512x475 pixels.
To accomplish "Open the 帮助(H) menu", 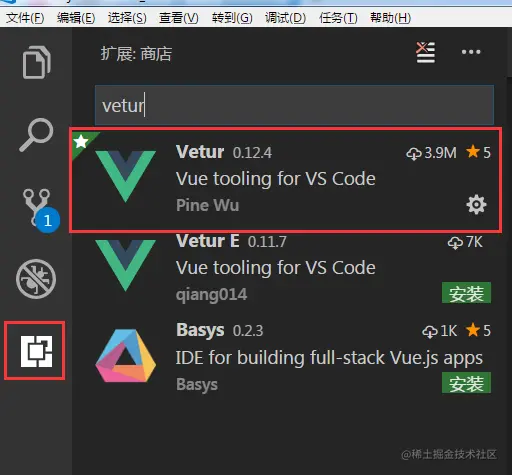I will 390,18.
